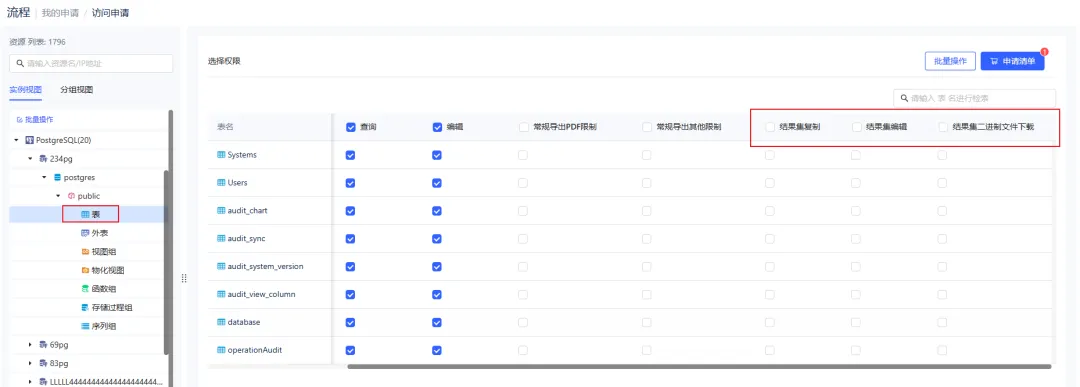The height and width of the screenshot is (387, 1080).
Task: Check the 结果集编辑 header checkbox
Action: pos(856,127)
